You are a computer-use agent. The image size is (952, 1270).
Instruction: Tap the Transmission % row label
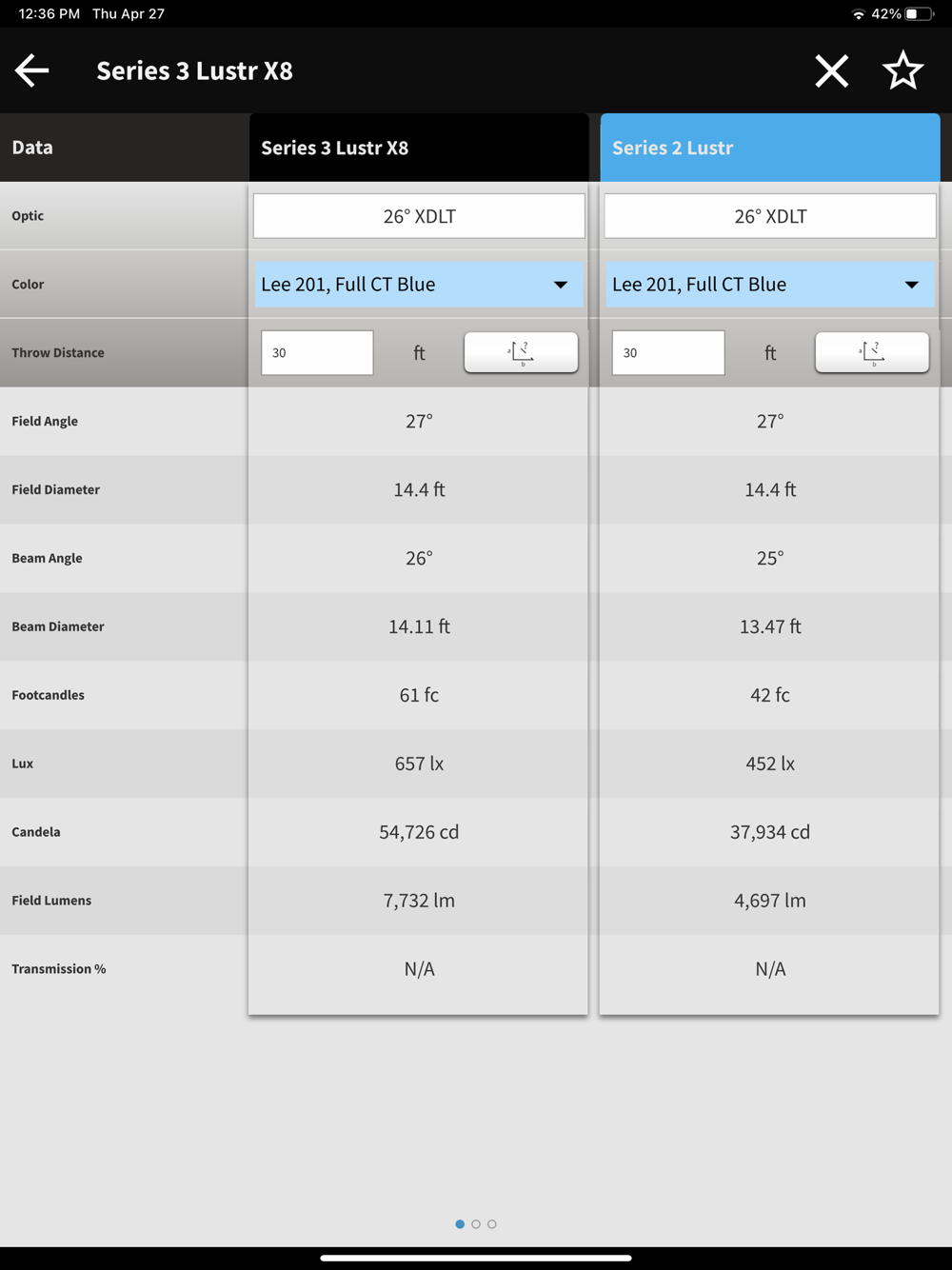tap(59, 969)
